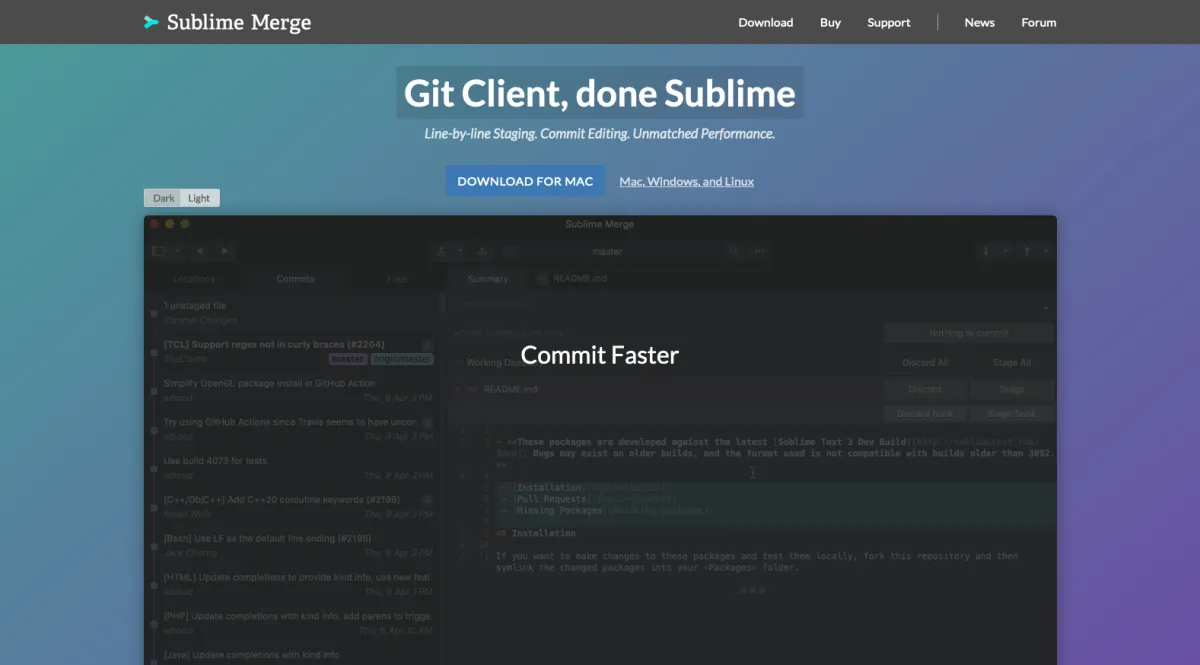Screen dimensions: 1200x665
Task: Collapse the Working Directory section
Action: coord(459,362)
